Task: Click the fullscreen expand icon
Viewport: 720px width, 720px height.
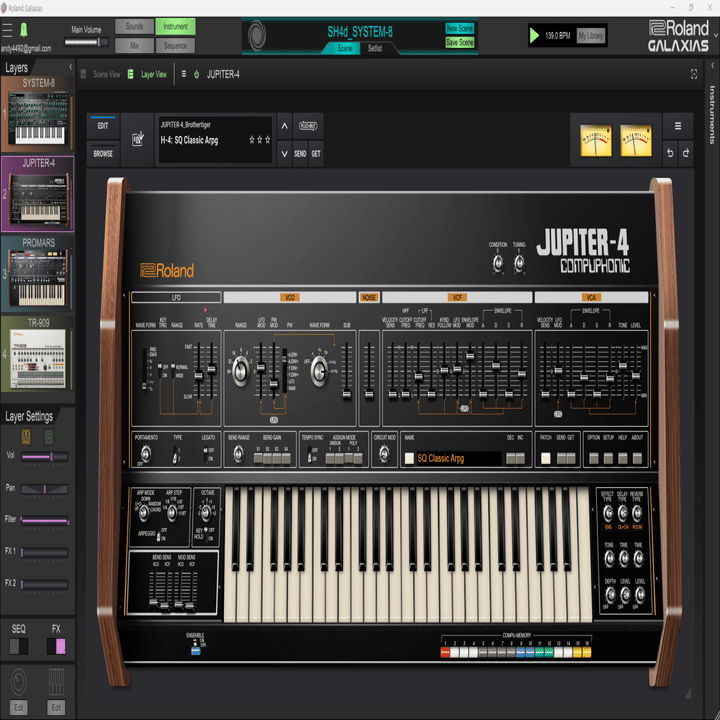Action: (x=694, y=74)
